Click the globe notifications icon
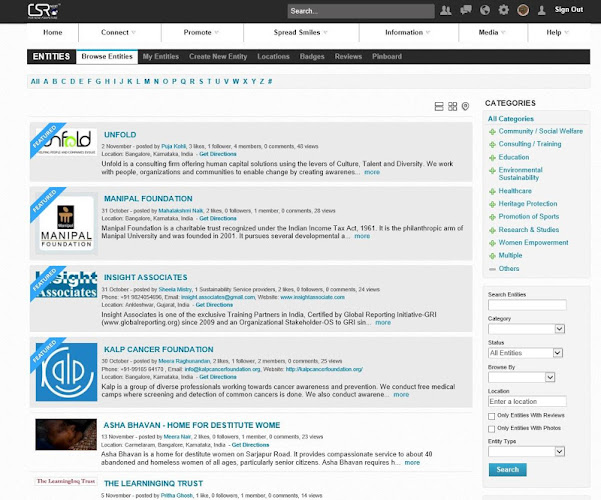601x500 pixels. point(485,10)
